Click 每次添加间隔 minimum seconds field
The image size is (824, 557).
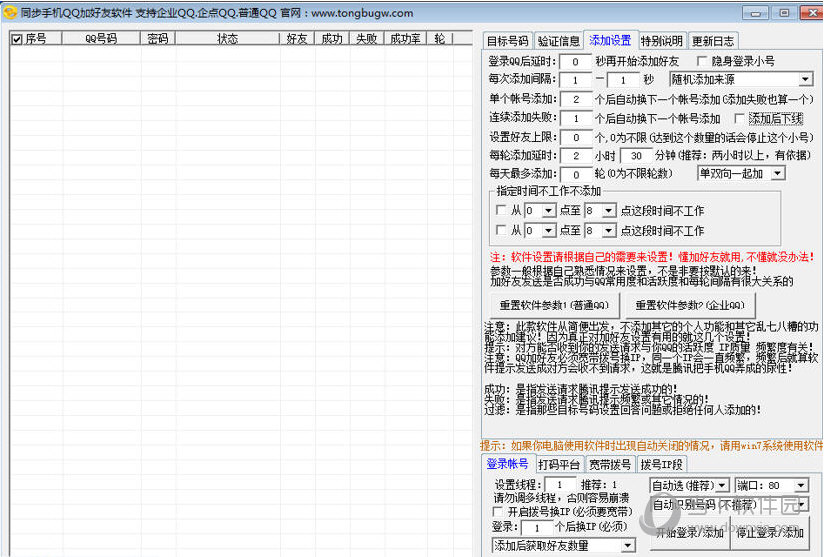click(x=575, y=80)
